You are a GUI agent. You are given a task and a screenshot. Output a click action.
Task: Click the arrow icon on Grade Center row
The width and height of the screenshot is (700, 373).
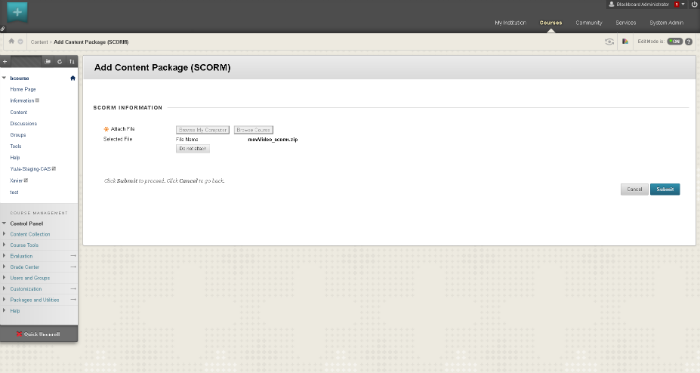[x=73, y=267]
